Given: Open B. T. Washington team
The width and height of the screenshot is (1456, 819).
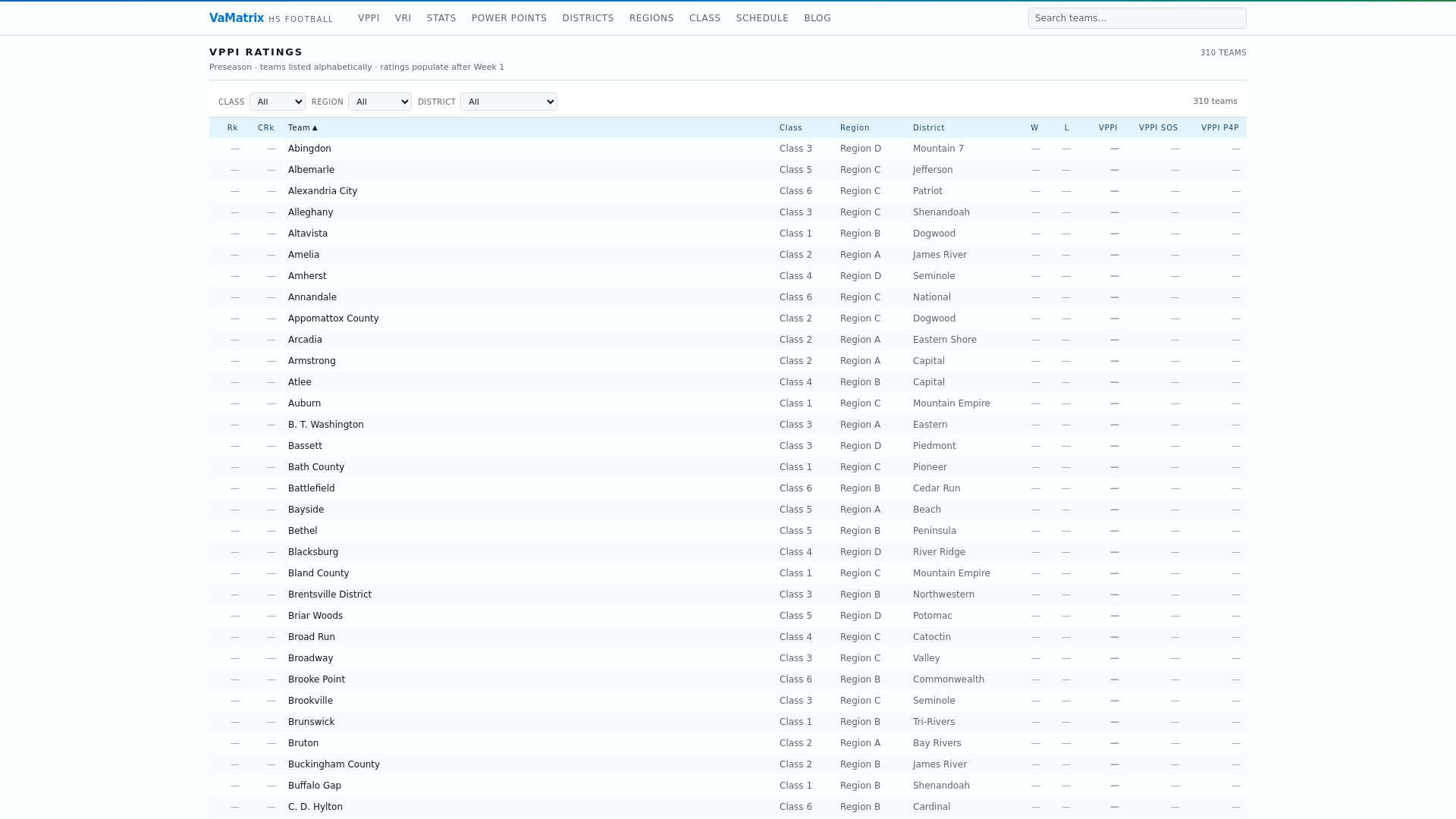Looking at the screenshot, I should [x=325, y=425].
